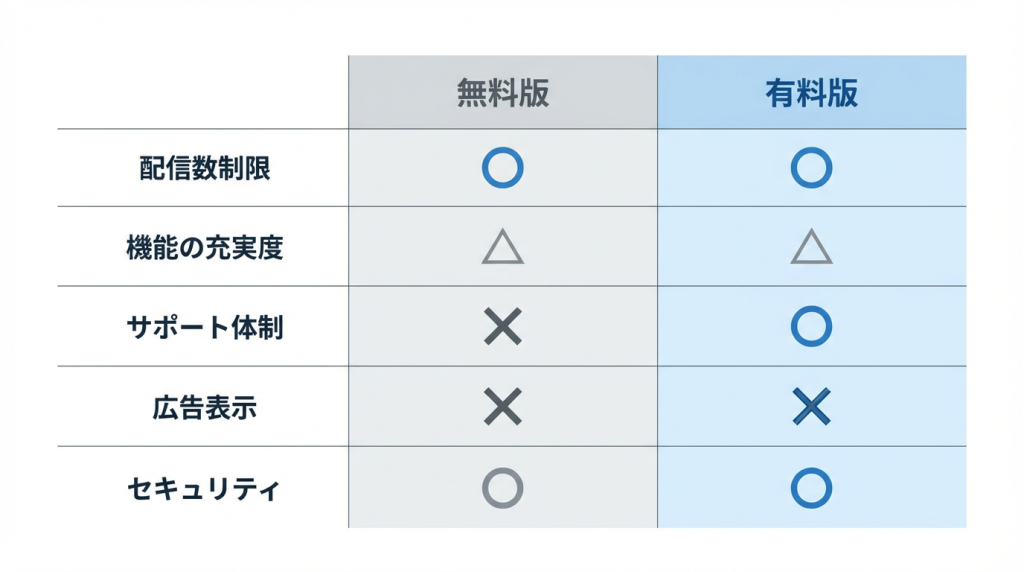
Task: Click the blue circle for セキュリティ under 有料版
Action: pyautogui.click(x=811, y=487)
